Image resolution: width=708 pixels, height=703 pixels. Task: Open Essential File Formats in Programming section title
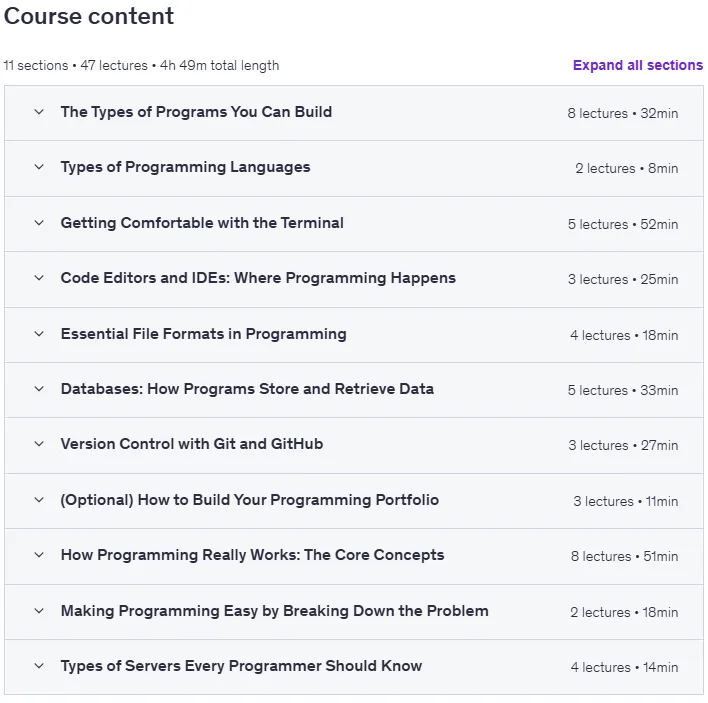204,334
